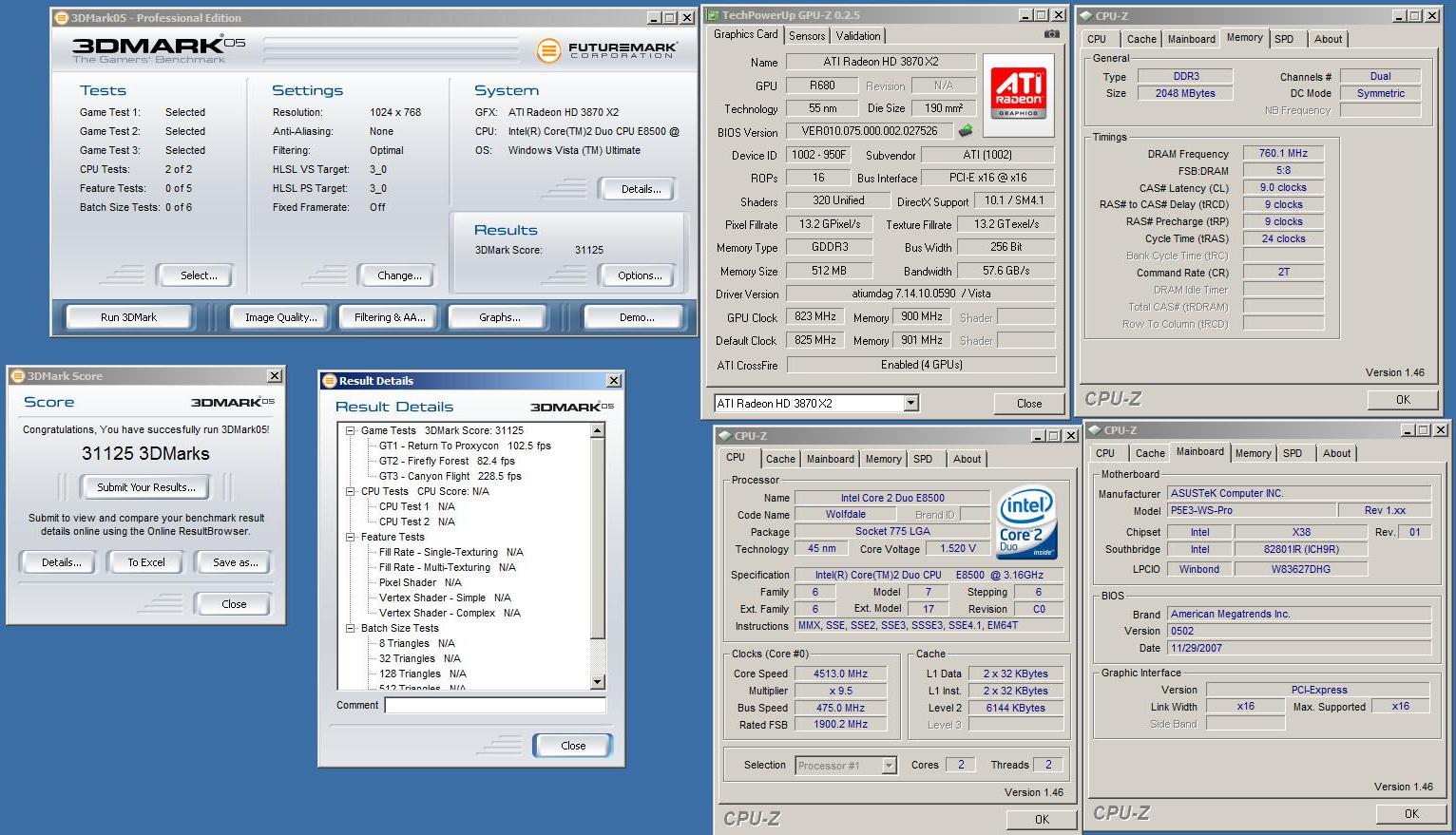Open Image Quality settings in 3DMark05
This screenshot has width=1456, height=835.
coord(280,317)
